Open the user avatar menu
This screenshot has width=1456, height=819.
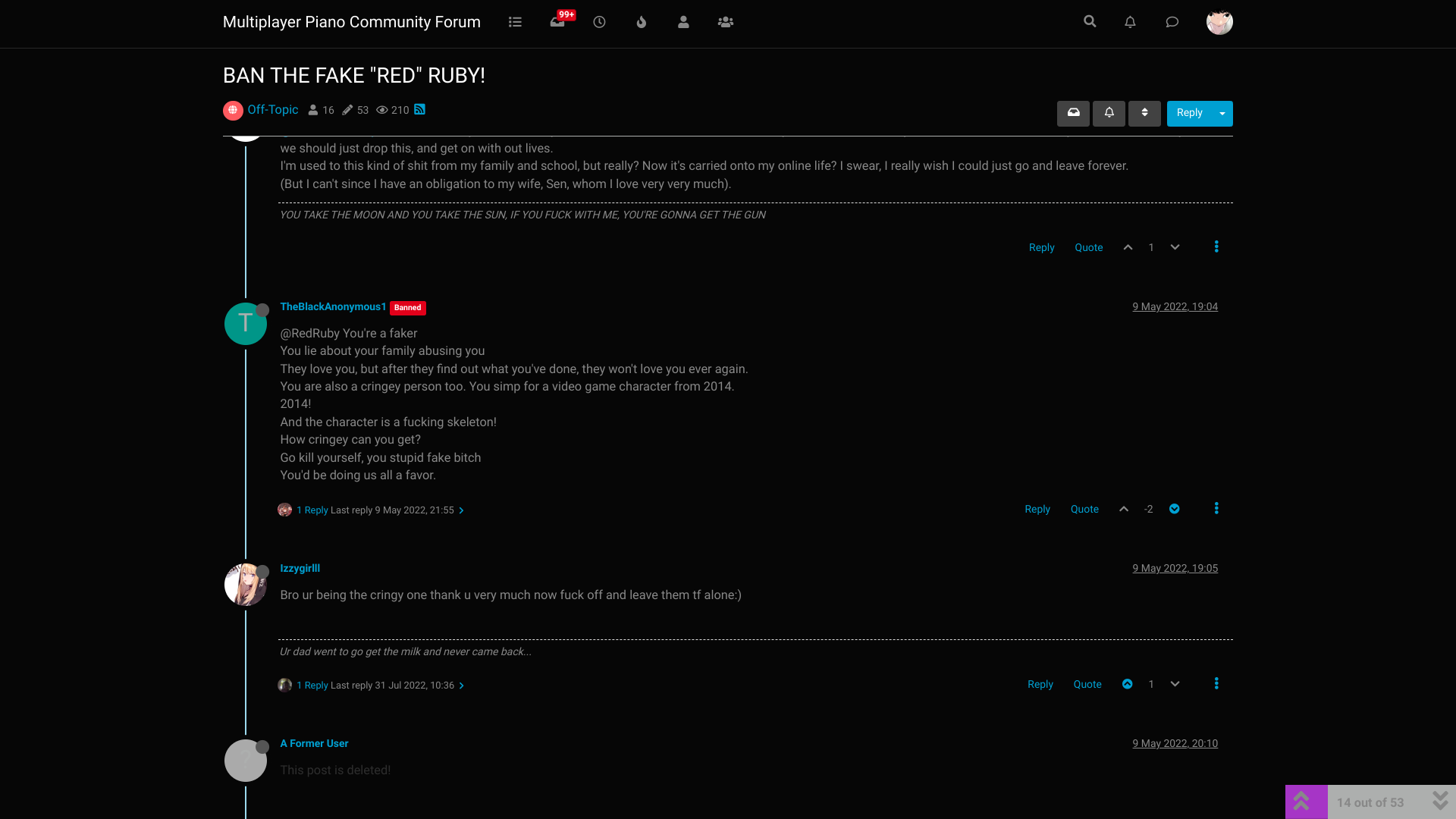pyautogui.click(x=1219, y=22)
